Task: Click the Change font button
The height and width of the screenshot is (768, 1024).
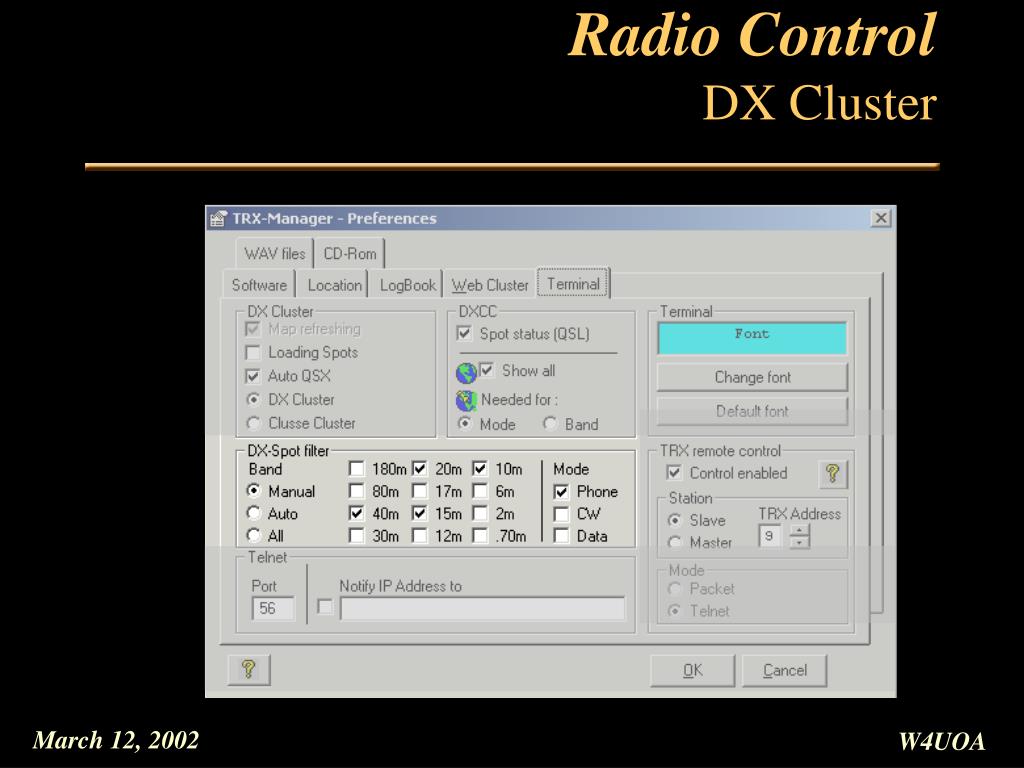Action: click(752, 377)
